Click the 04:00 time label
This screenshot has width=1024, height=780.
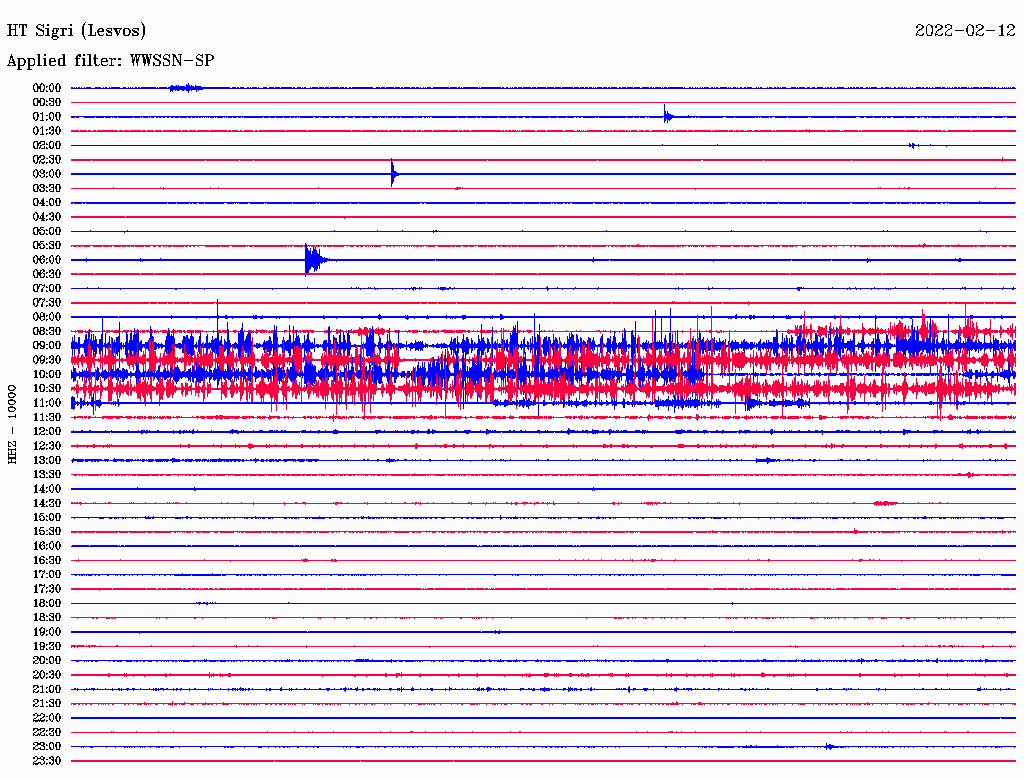click(47, 203)
